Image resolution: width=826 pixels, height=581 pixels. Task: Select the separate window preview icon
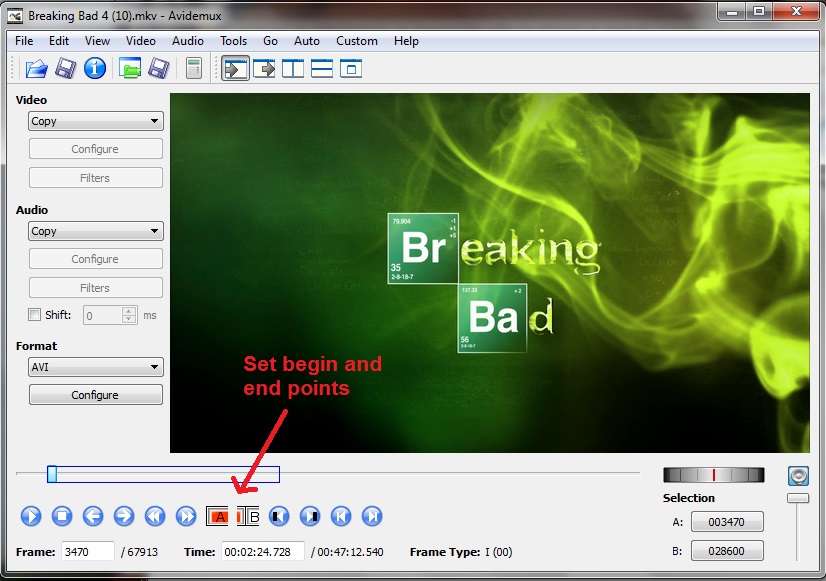click(351, 69)
